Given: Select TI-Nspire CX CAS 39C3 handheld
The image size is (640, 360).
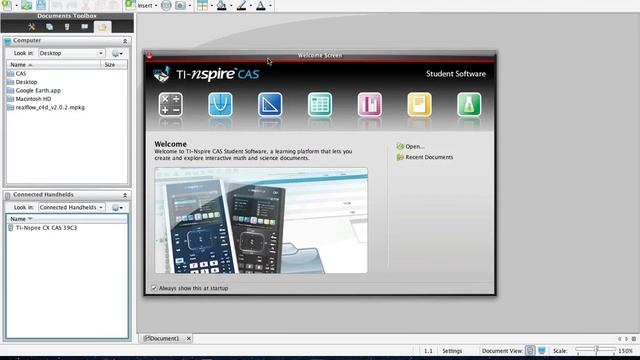Looking at the screenshot, I should 42,228.
